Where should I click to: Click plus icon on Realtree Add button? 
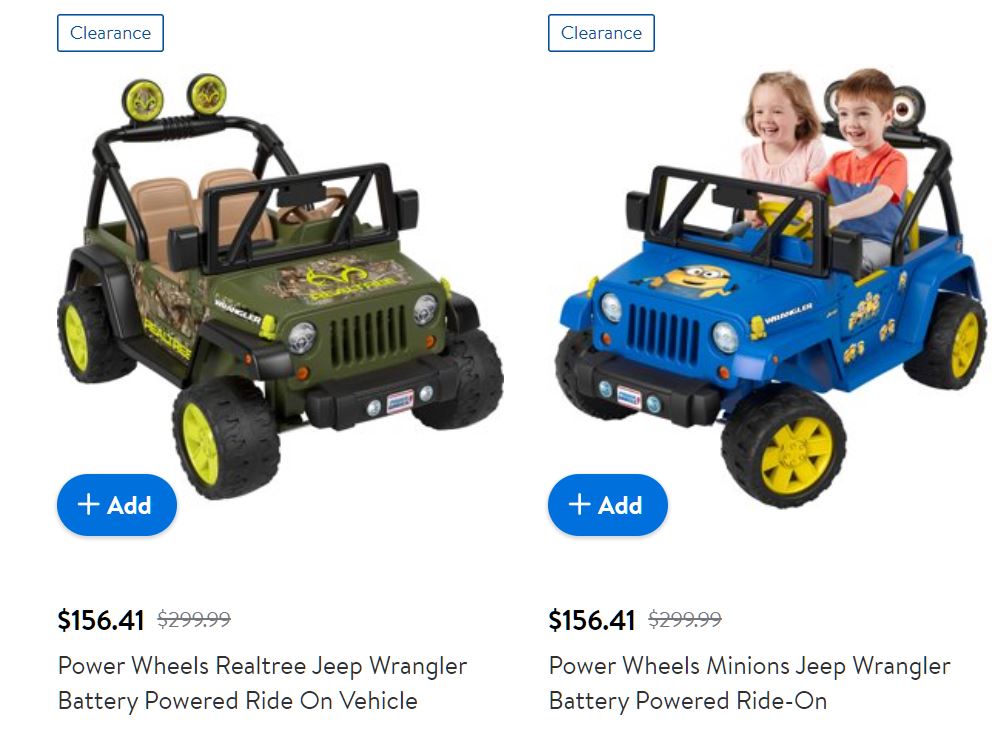pyautogui.click(x=88, y=505)
